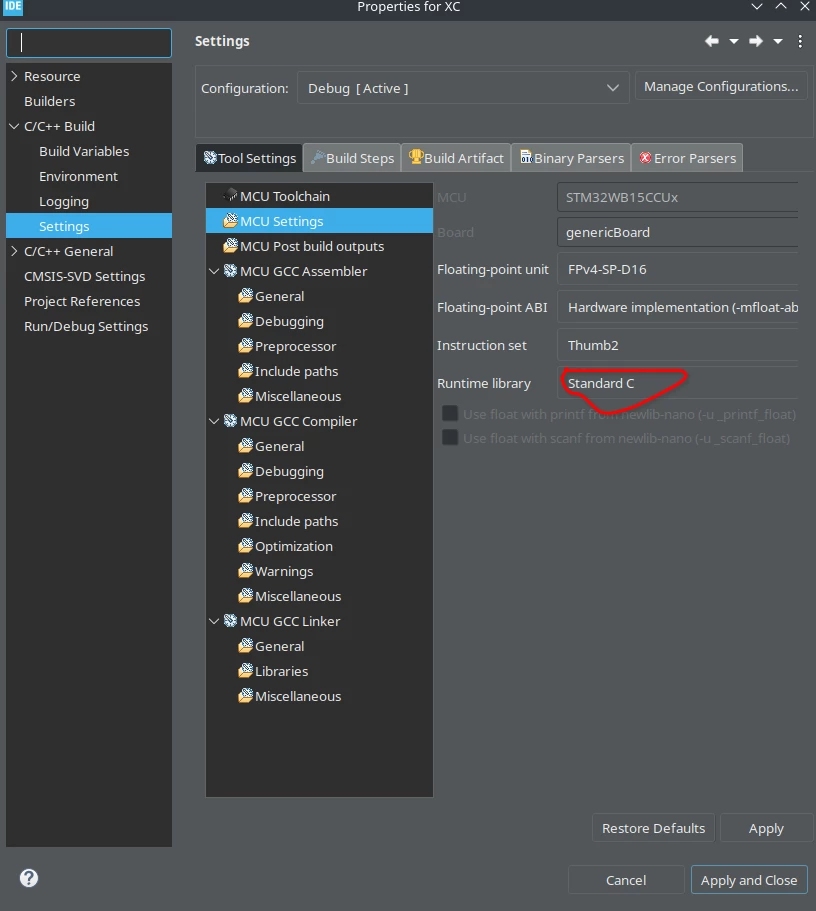Screen dimensions: 816x911
Task: Collapse the MCU GCC Assembler tree node
Action: [x=214, y=271]
